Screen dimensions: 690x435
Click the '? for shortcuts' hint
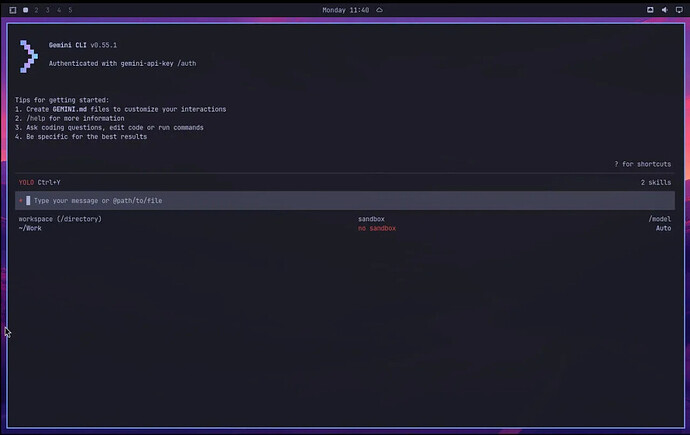[642, 164]
